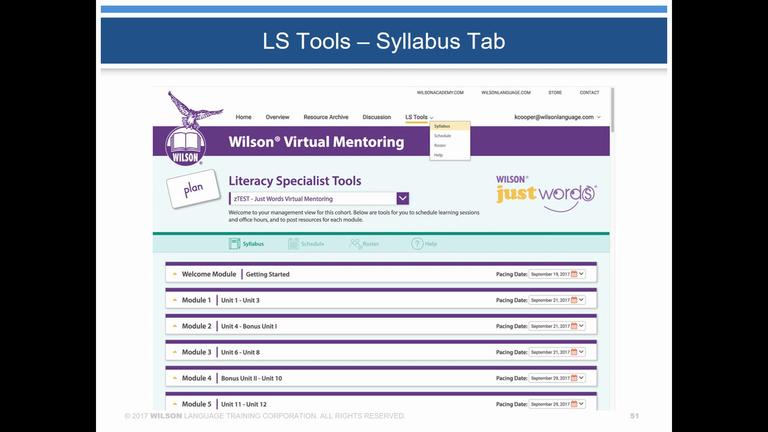Open the STORE link
Viewport: 768px width, 432px height.
555,93
